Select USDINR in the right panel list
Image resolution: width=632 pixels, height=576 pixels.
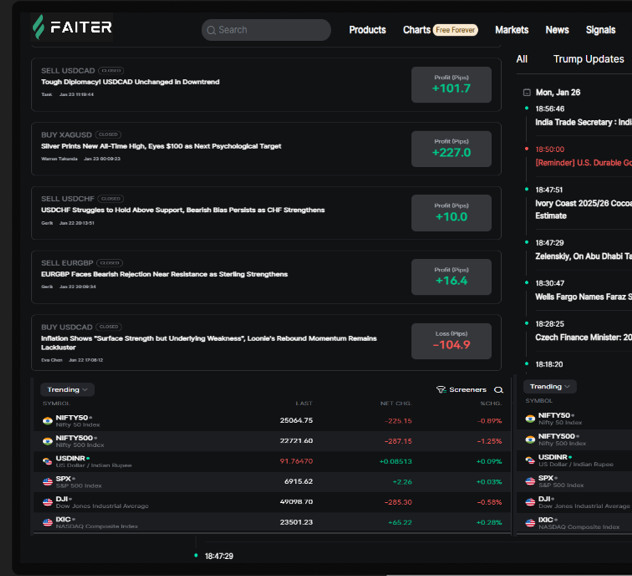574,460
